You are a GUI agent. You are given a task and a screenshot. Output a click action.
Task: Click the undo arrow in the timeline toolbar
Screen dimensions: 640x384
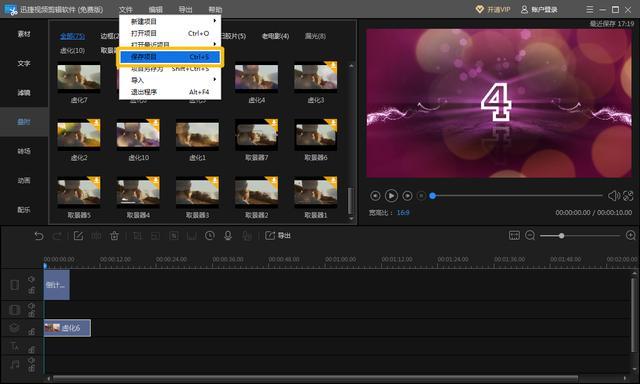pos(39,236)
